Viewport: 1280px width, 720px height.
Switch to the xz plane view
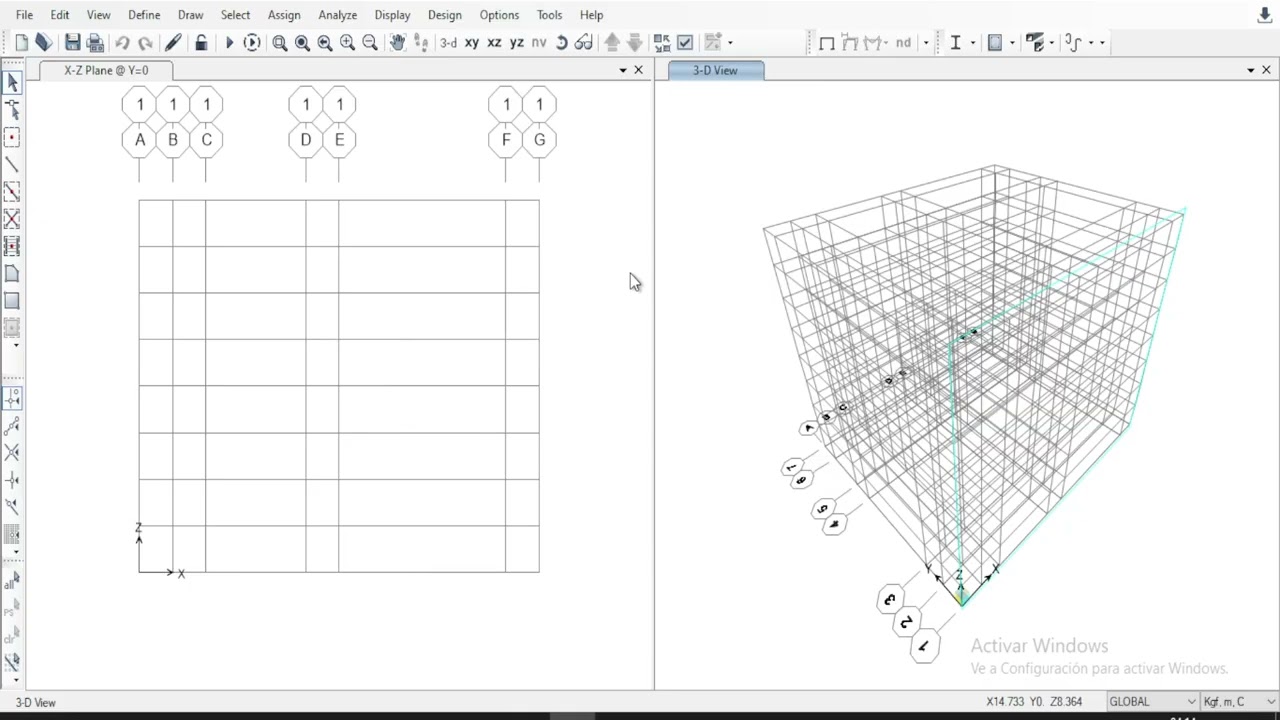click(494, 42)
